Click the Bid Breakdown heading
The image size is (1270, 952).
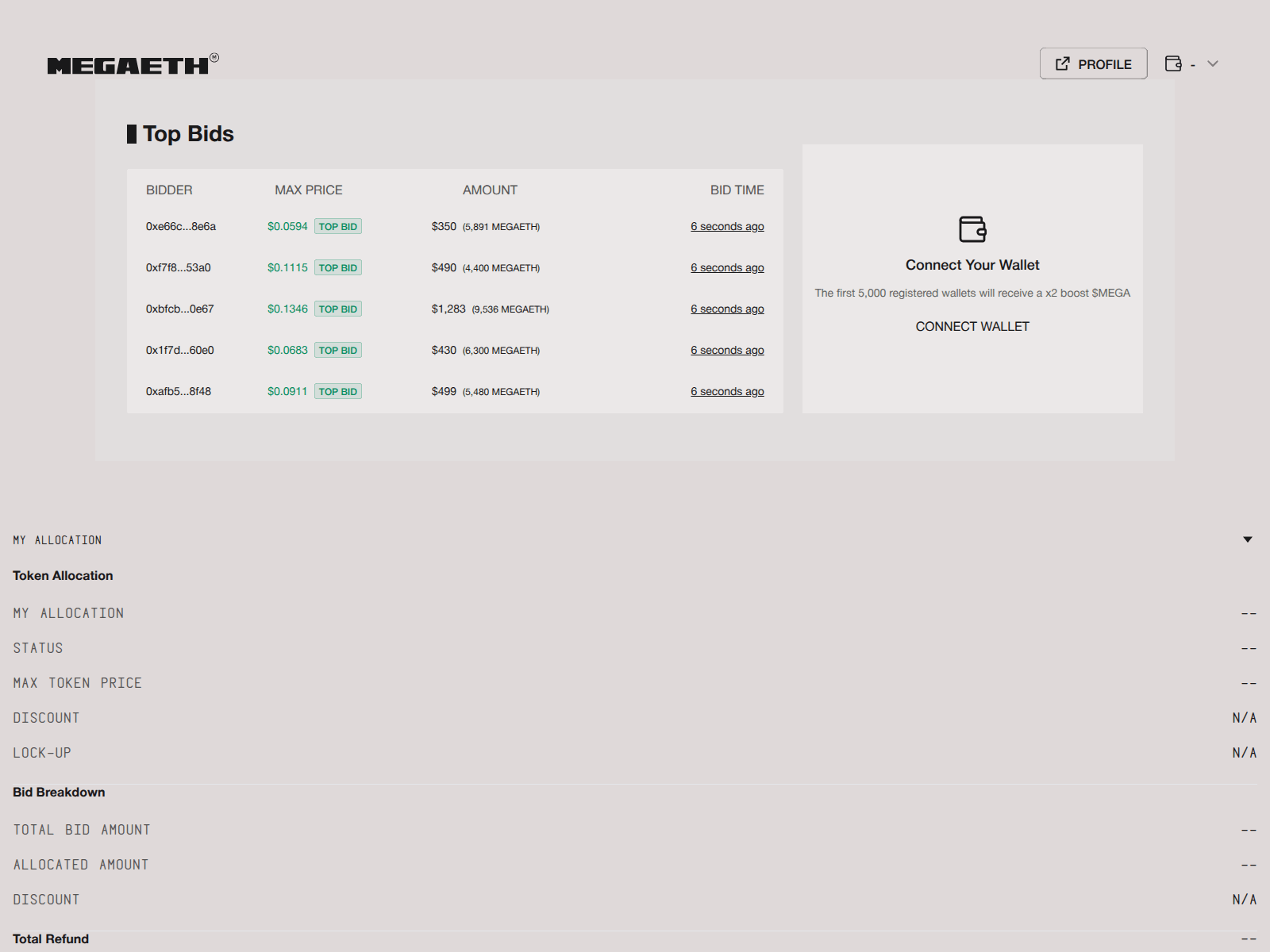(x=59, y=792)
